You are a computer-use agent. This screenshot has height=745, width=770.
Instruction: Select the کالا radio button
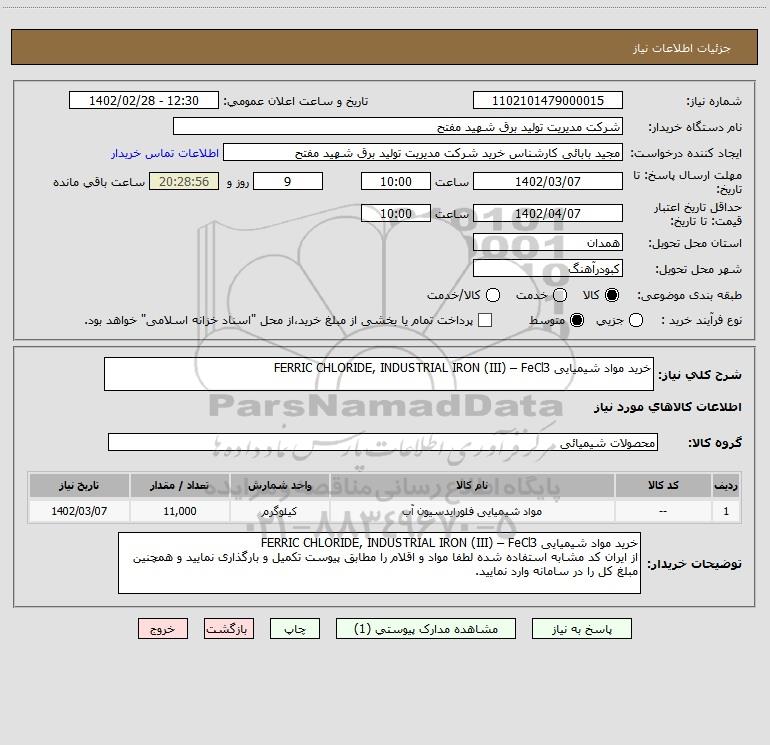pyautogui.click(x=612, y=295)
